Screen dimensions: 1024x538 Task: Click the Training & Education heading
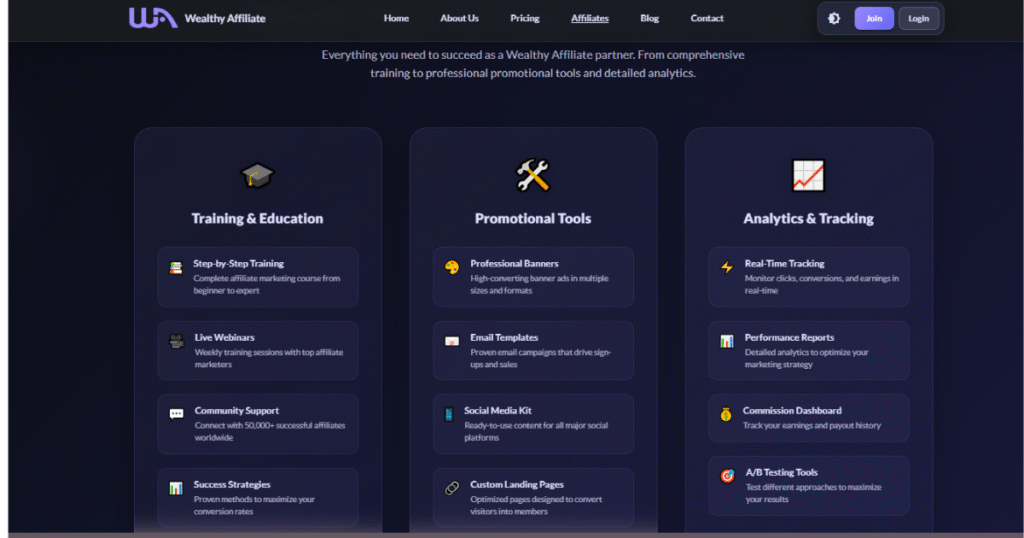[x=257, y=219]
